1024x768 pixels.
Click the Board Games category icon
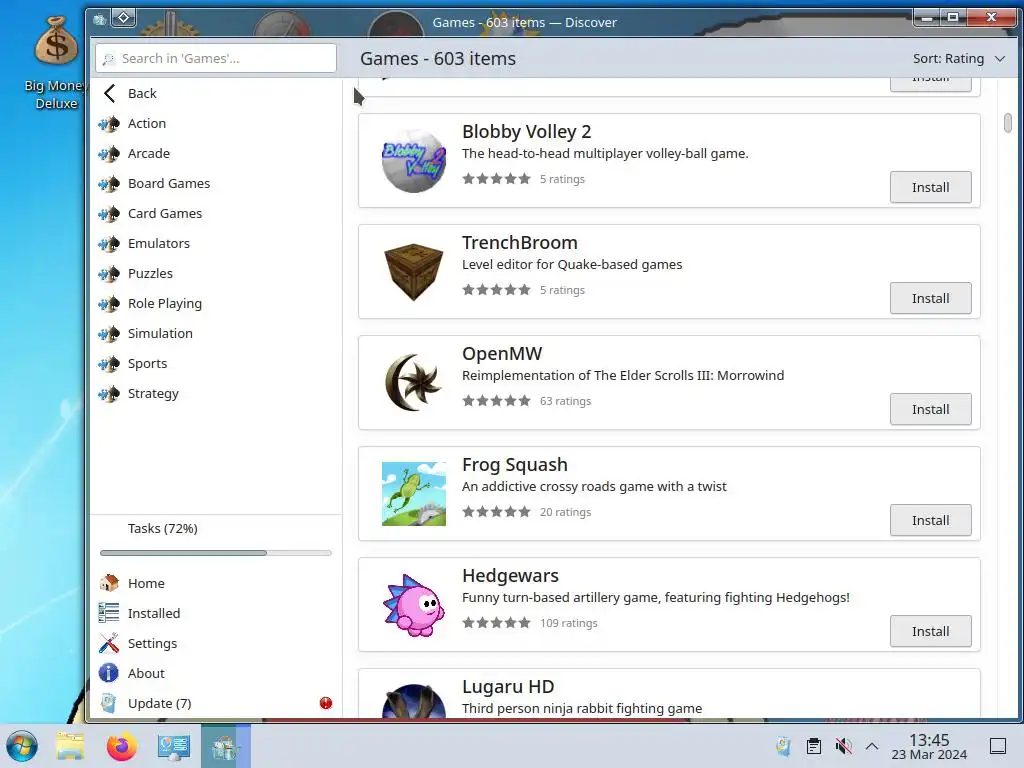point(109,184)
